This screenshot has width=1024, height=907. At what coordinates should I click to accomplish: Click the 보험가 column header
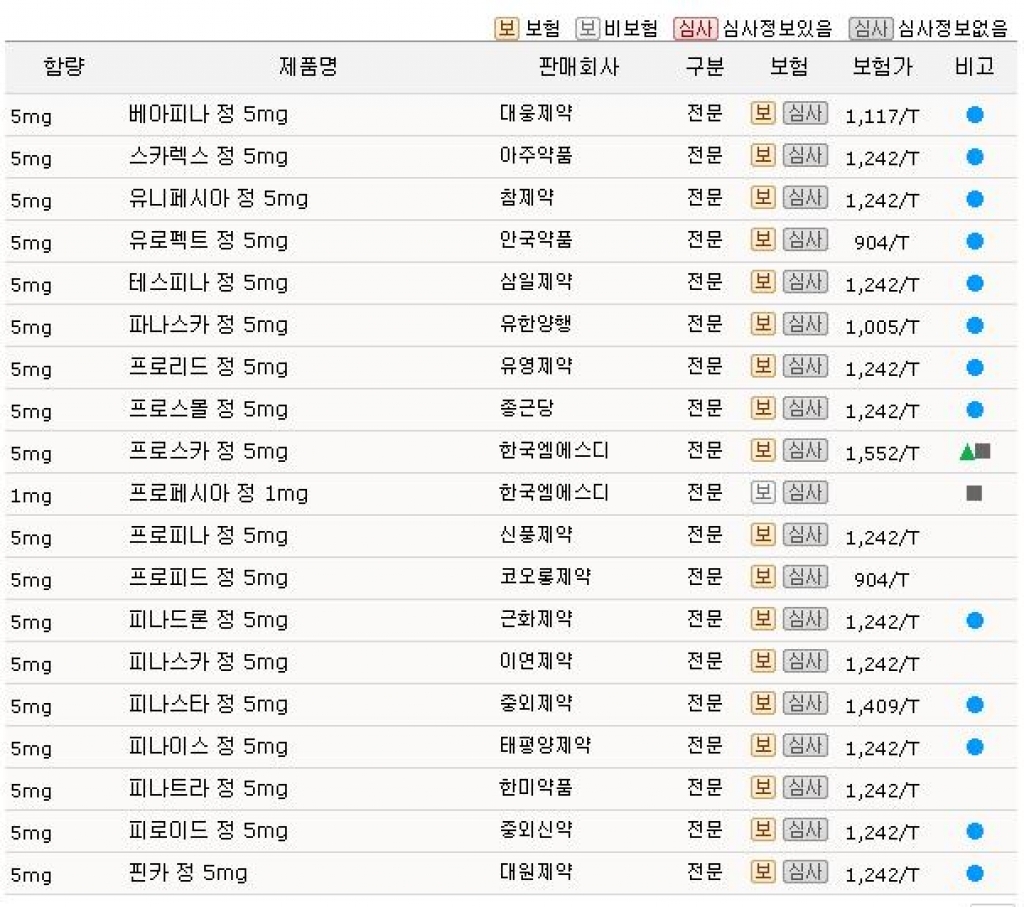coord(882,67)
